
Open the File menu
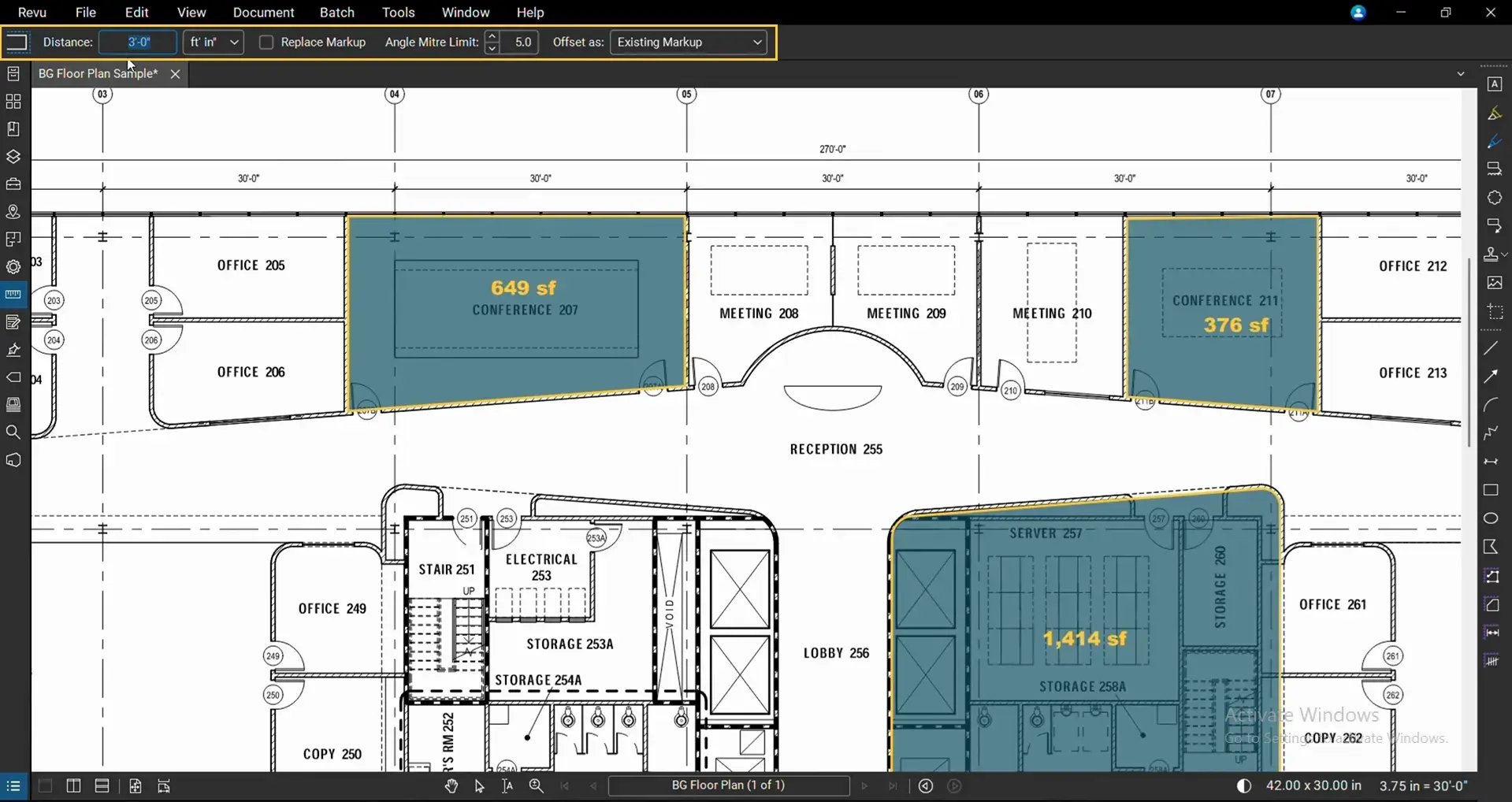[x=86, y=13]
